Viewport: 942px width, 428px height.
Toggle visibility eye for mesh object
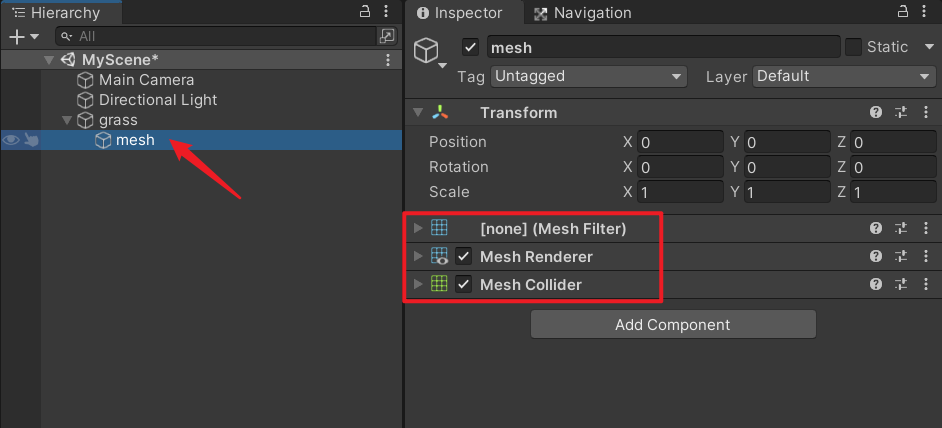11,141
